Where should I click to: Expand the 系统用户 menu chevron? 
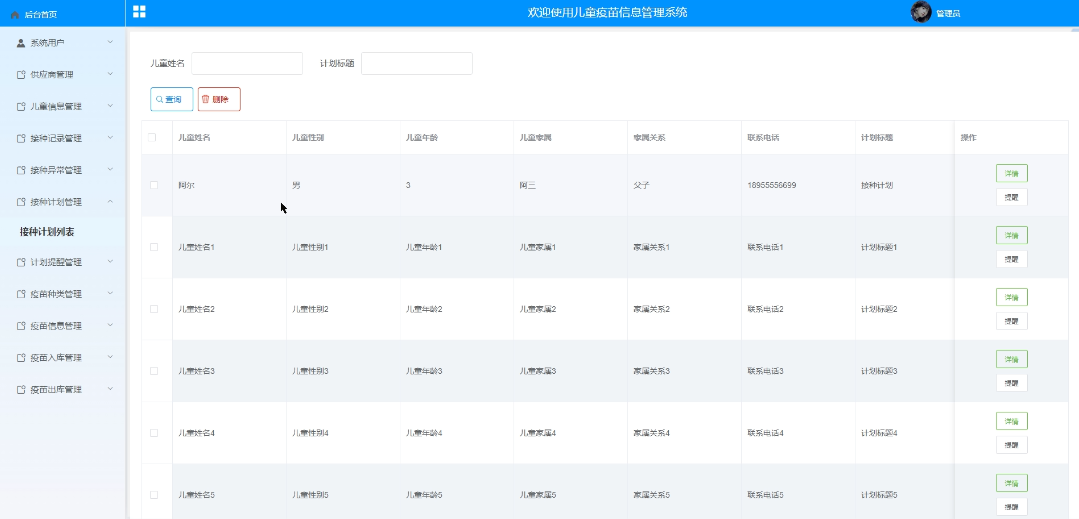tap(110, 43)
